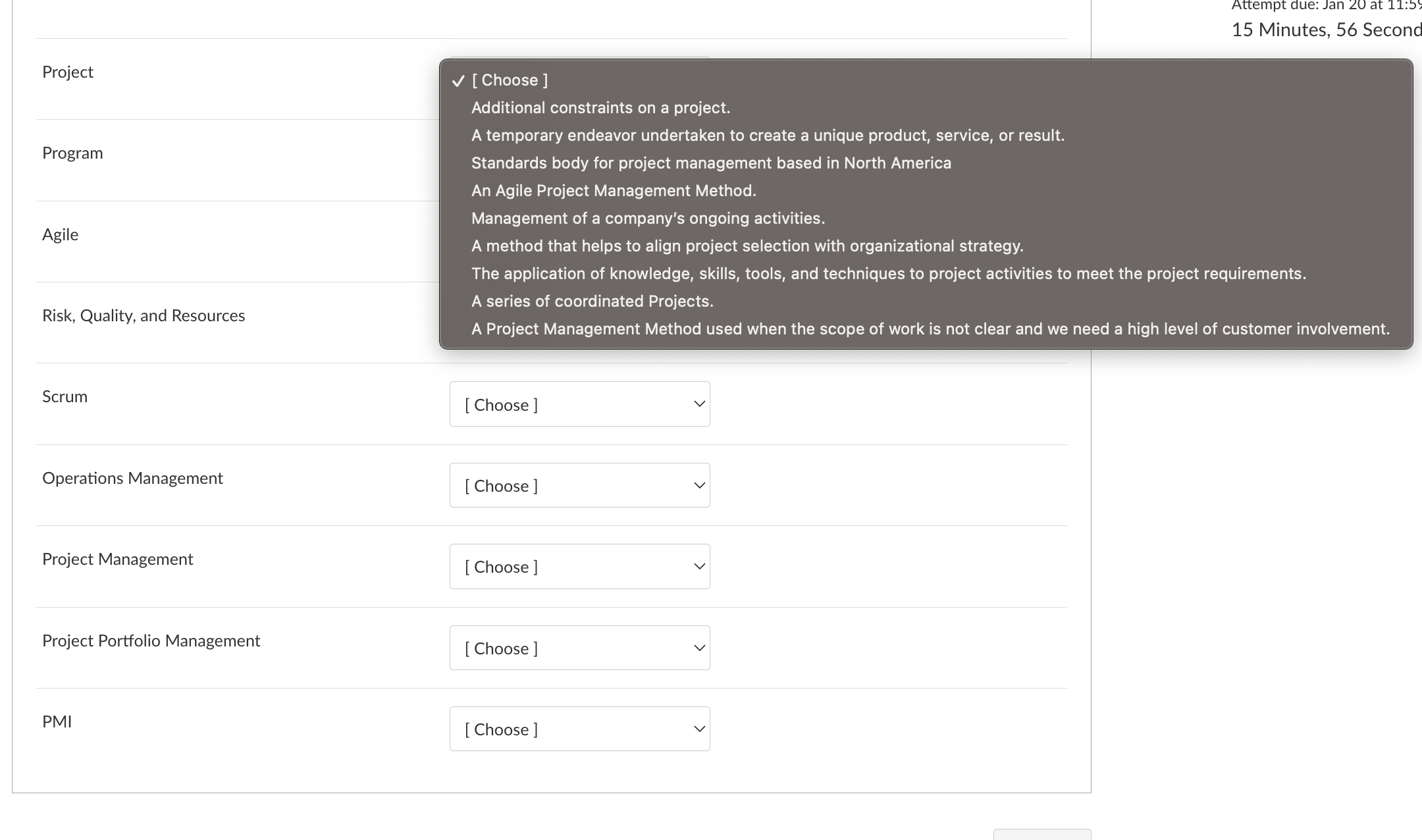Pick the 'scope of work is not clear' option

[930, 329]
